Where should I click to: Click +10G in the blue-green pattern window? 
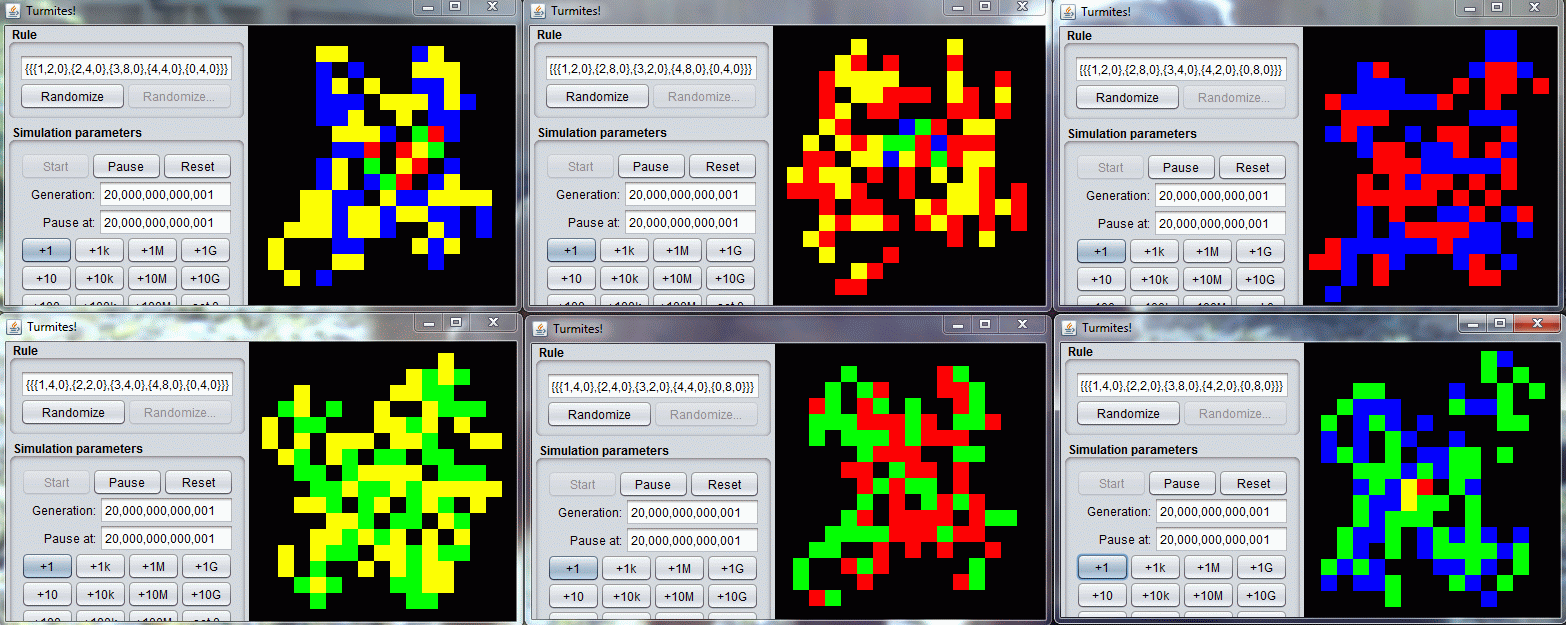click(x=1261, y=595)
